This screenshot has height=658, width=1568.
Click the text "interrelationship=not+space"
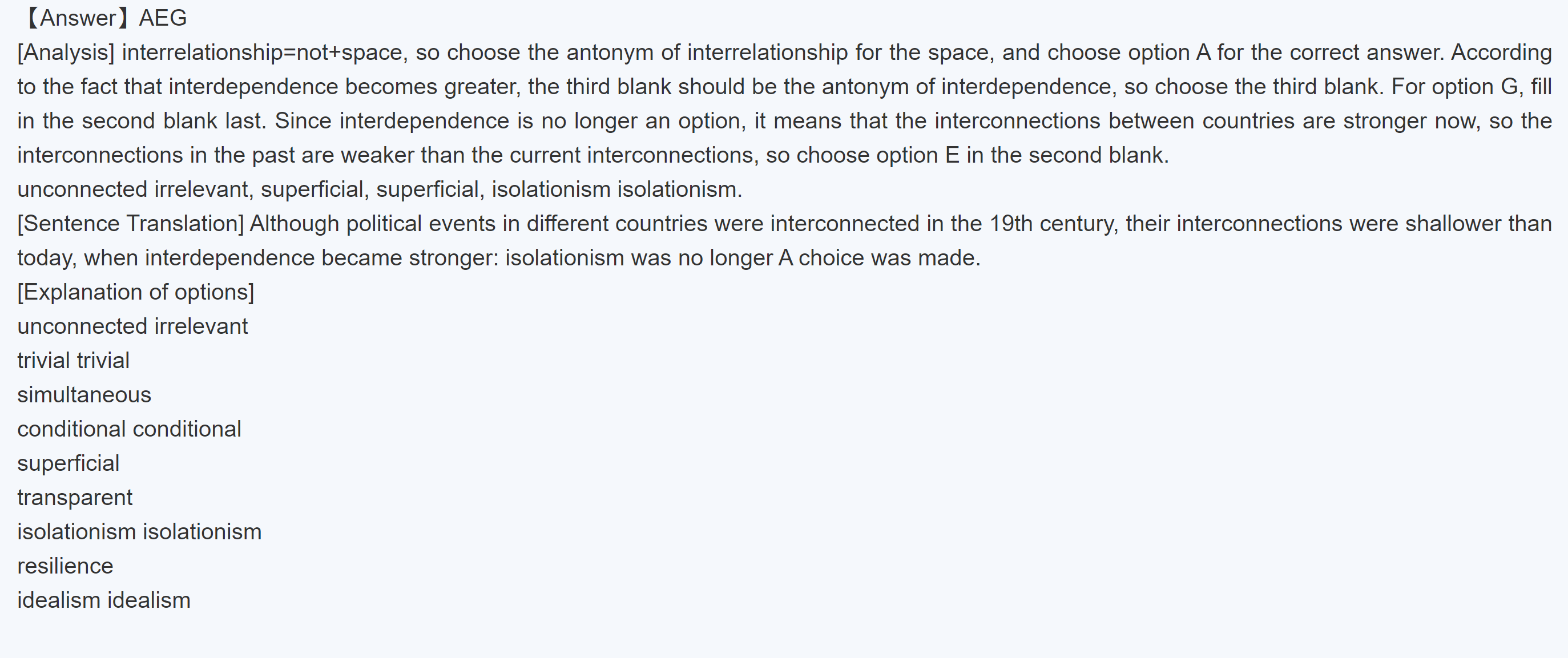click(263, 53)
